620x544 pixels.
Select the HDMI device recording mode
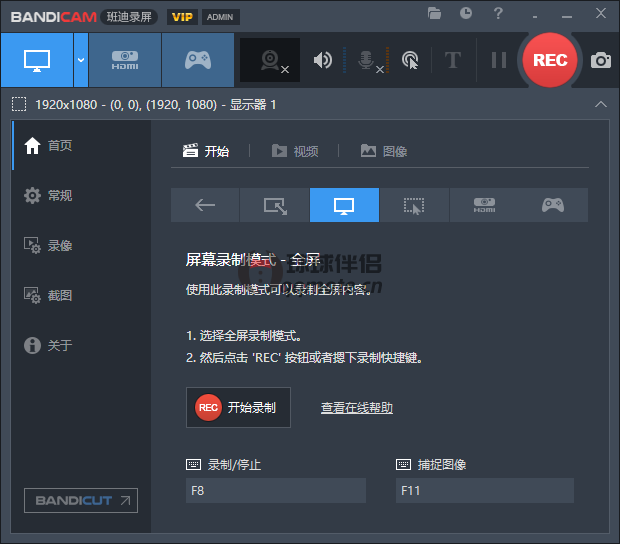[125, 60]
